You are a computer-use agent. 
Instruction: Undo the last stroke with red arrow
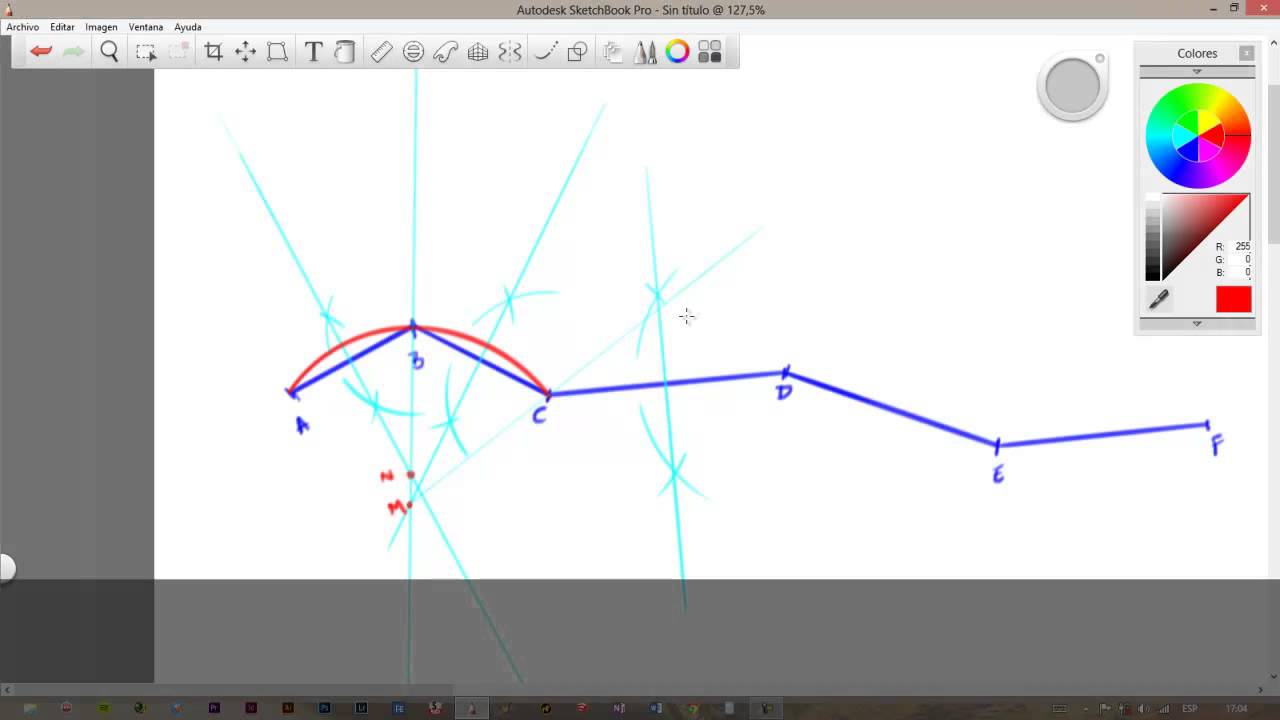click(41, 52)
